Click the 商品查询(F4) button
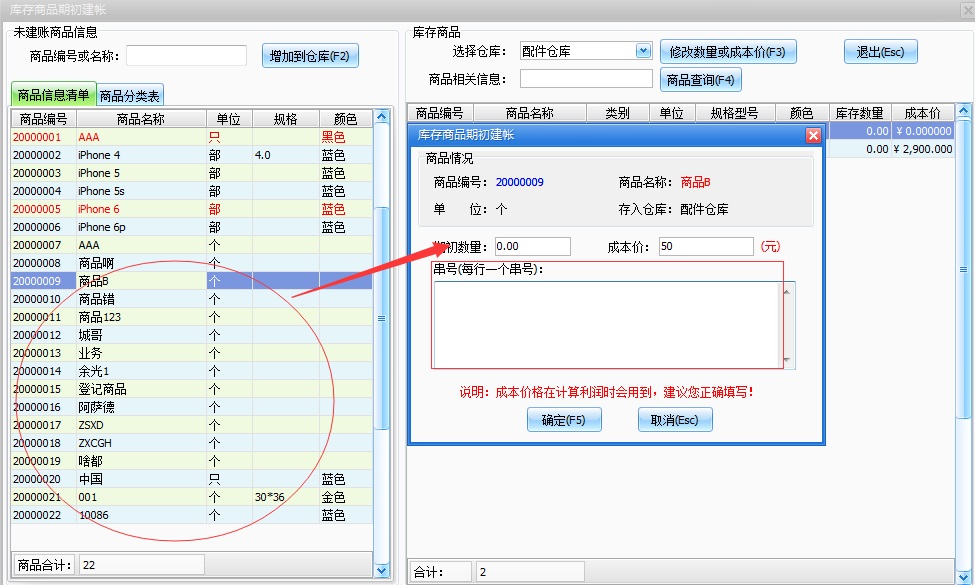 (x=700, y=80)
